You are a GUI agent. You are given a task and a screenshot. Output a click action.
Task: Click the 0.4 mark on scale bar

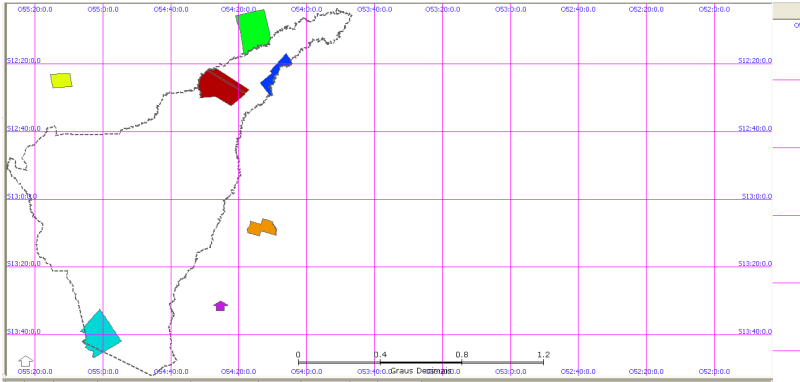380,354
